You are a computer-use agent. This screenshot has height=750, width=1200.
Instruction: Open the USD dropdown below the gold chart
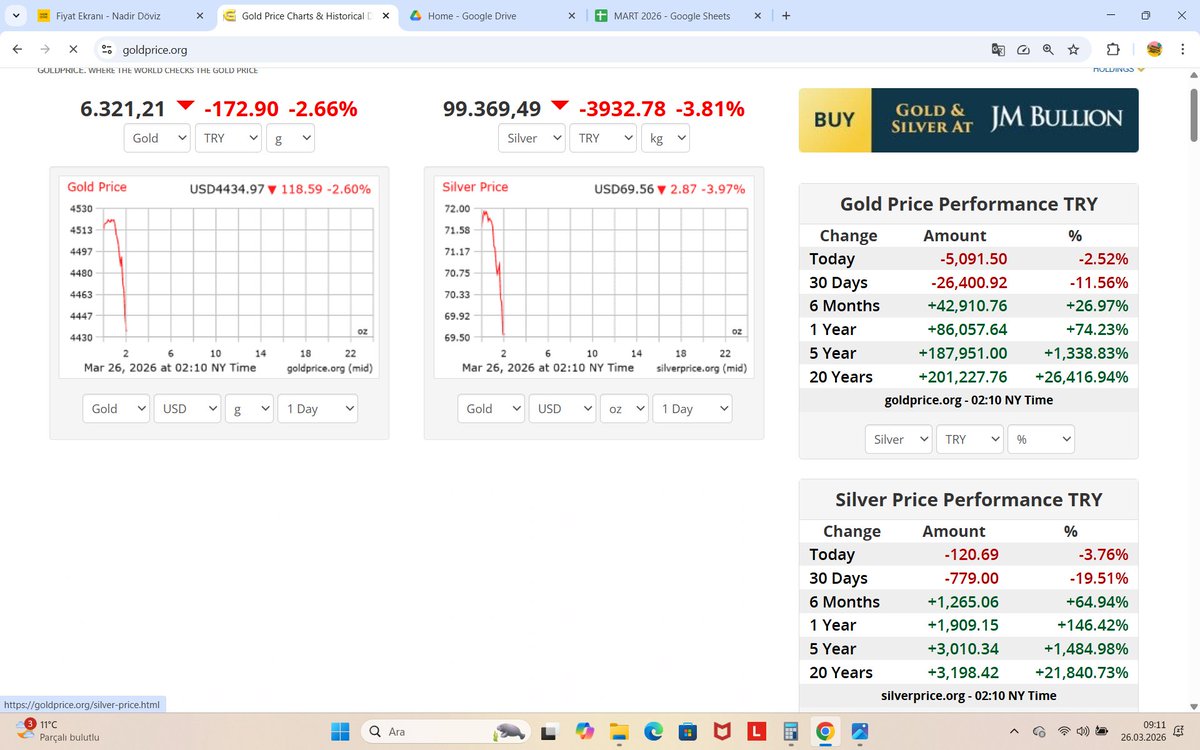[187, 408]
